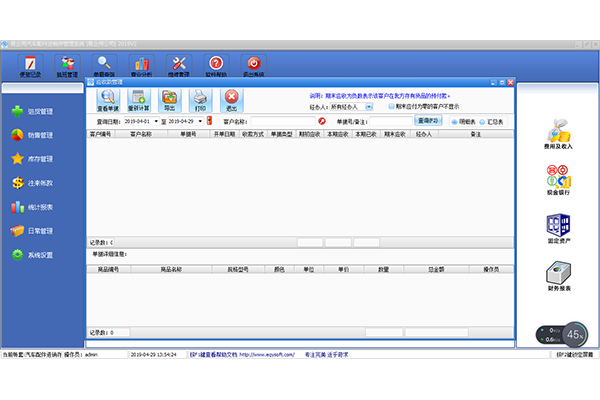Click 开单日期 column header
600x400 pixels.
point(224,134)
